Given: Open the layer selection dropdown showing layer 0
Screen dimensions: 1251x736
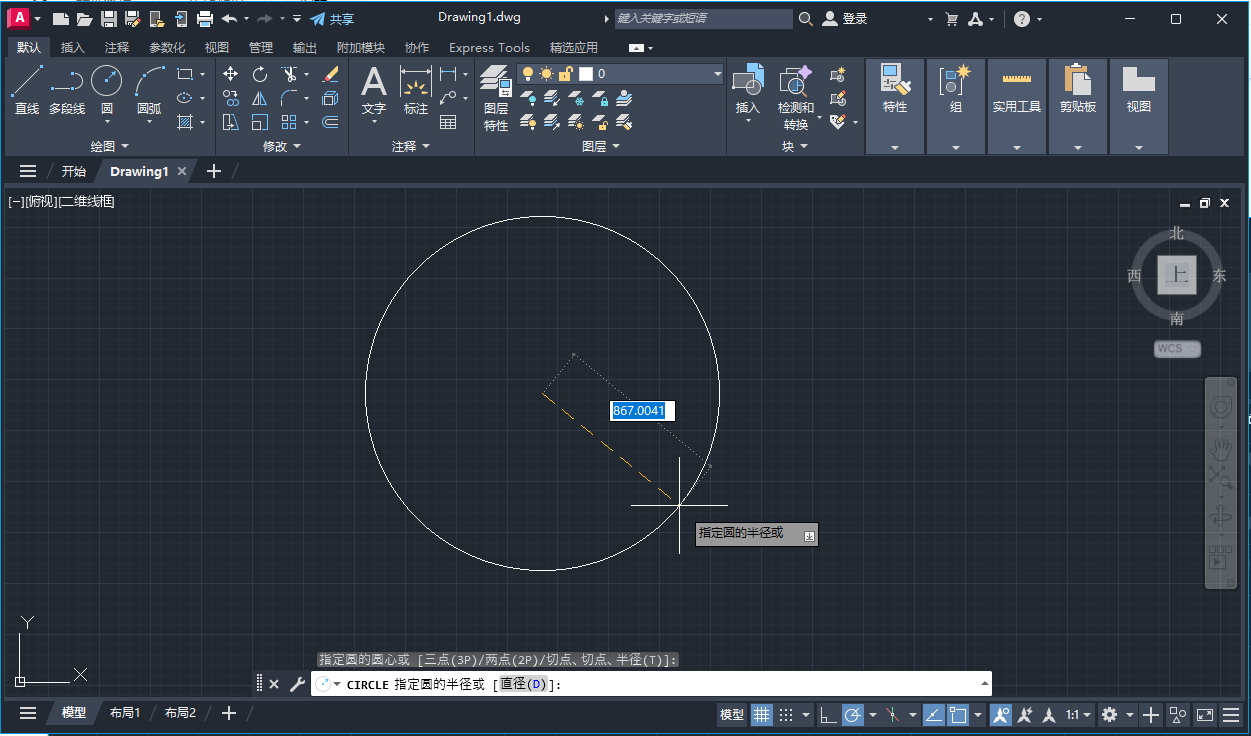Looking at the screenshot, I should coord(716,73).
